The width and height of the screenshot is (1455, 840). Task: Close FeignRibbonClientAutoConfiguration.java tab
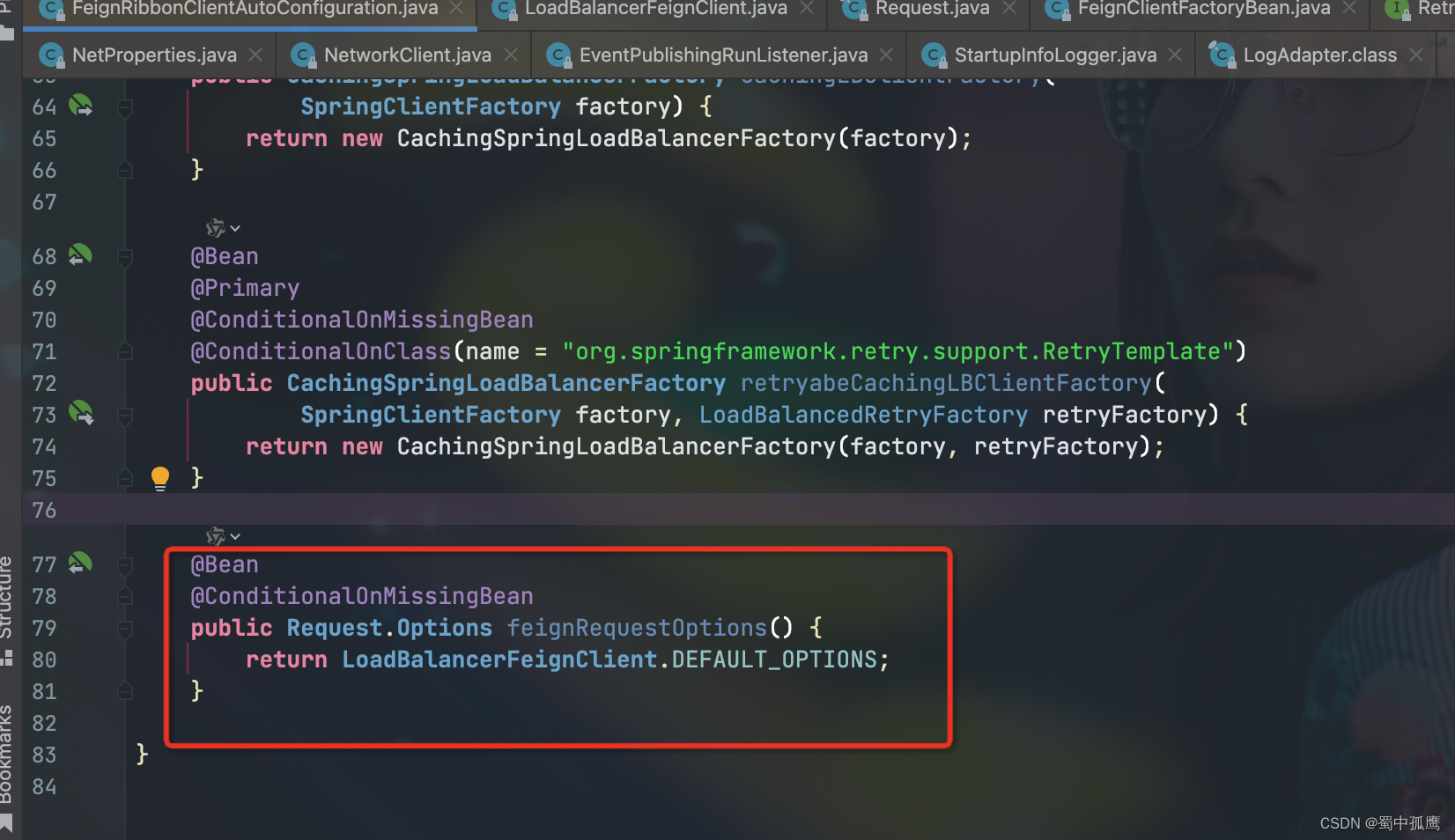456,8
